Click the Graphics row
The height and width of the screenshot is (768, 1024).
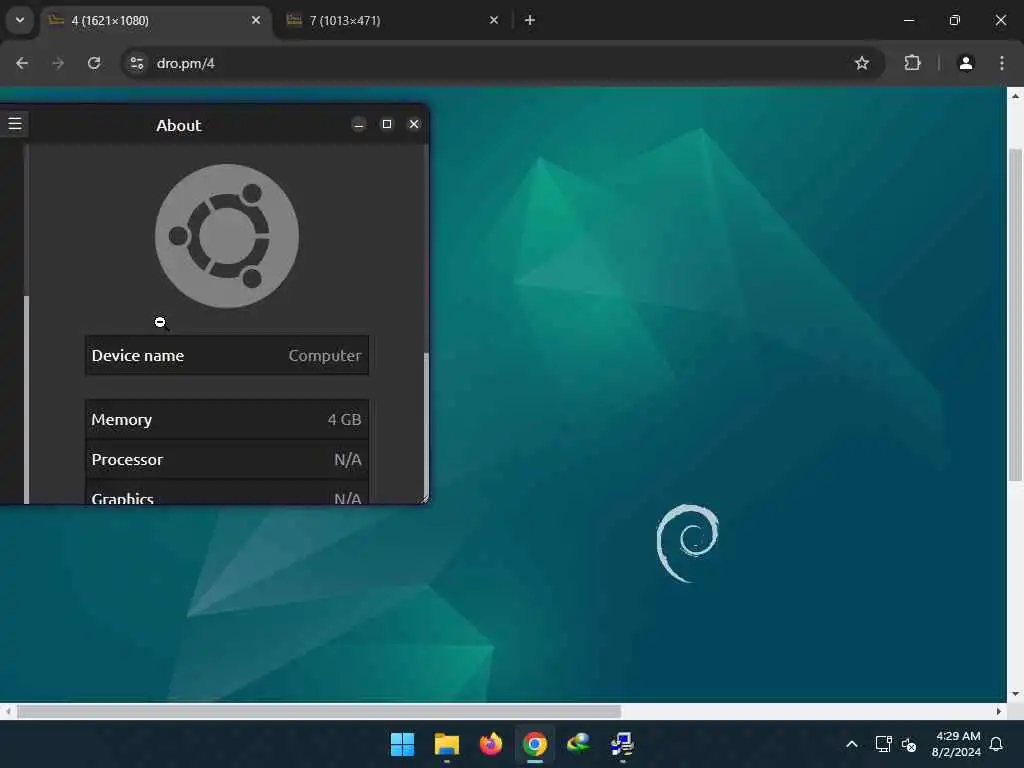pos(227,492)
